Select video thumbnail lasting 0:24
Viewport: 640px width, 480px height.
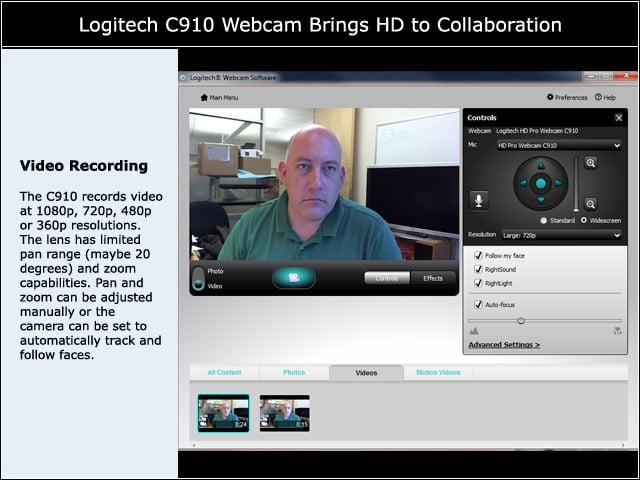coord(223,413)
